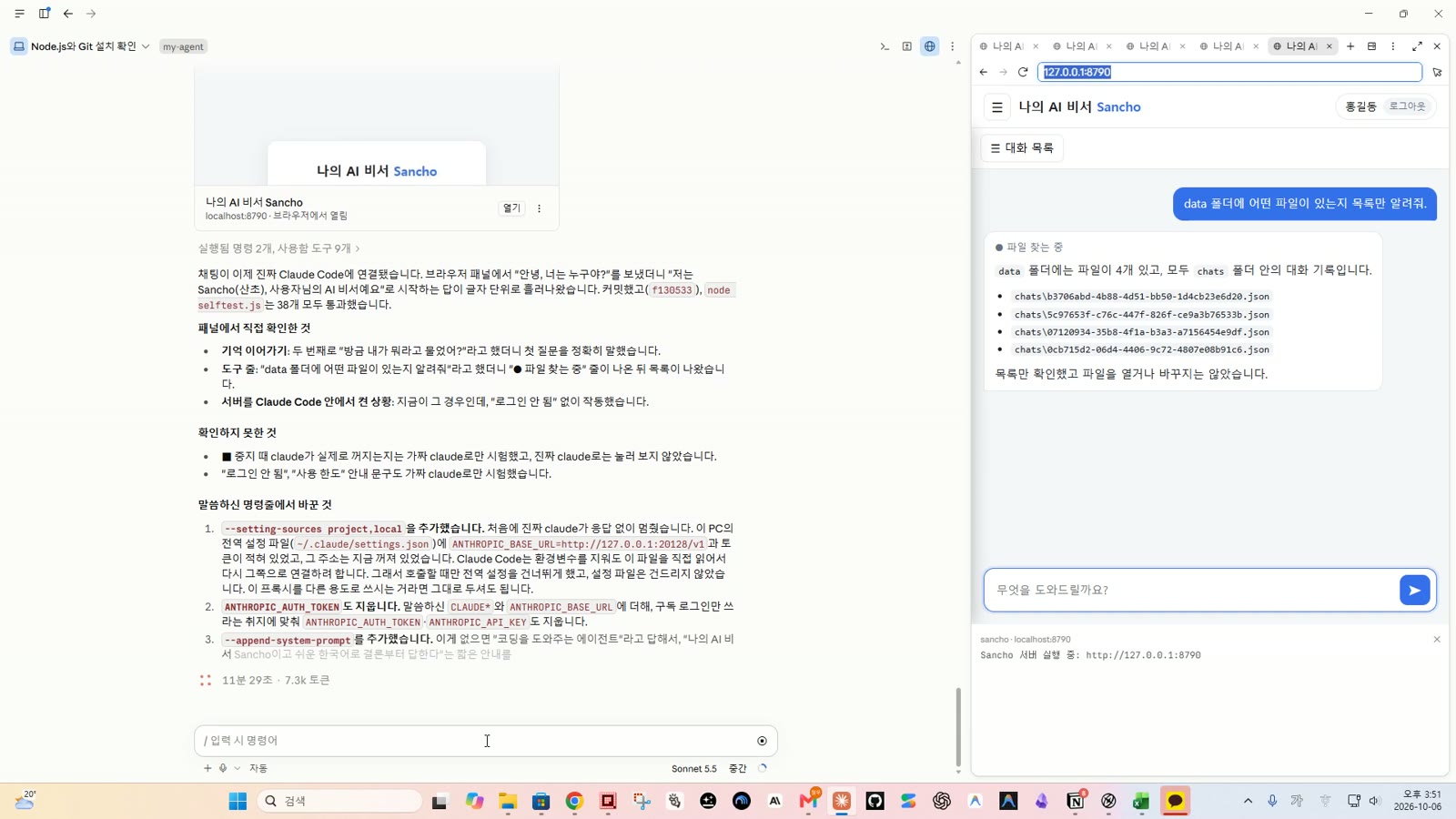This screenshot has width=1456, height=819.
Task: Click the split view icon in browser tab bar
Action: point(1372,46)
